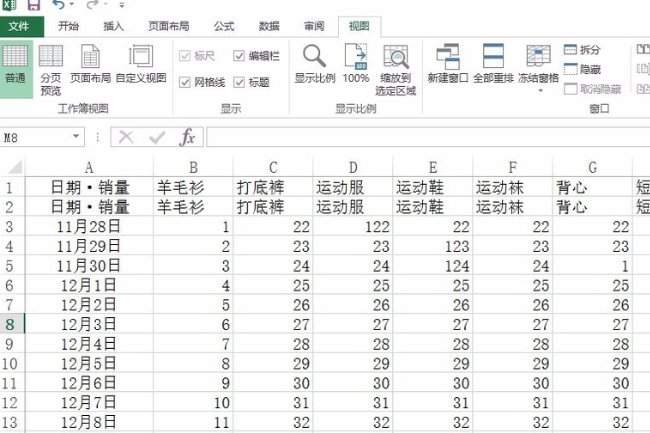Switch to the 数据 ribbon tab
This screenshot has height=433, width=650.
(269, 27)
